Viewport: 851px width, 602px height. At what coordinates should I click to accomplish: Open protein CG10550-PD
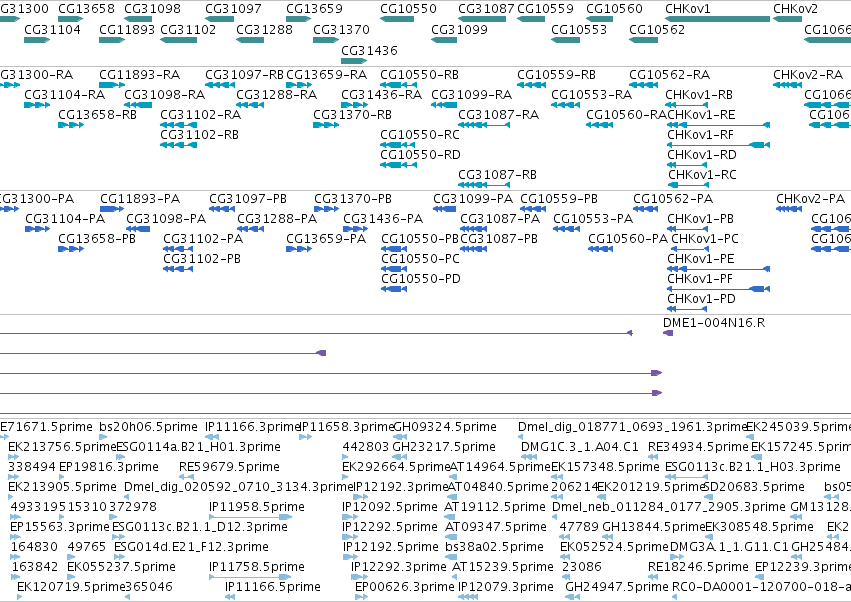pos(421,278)
